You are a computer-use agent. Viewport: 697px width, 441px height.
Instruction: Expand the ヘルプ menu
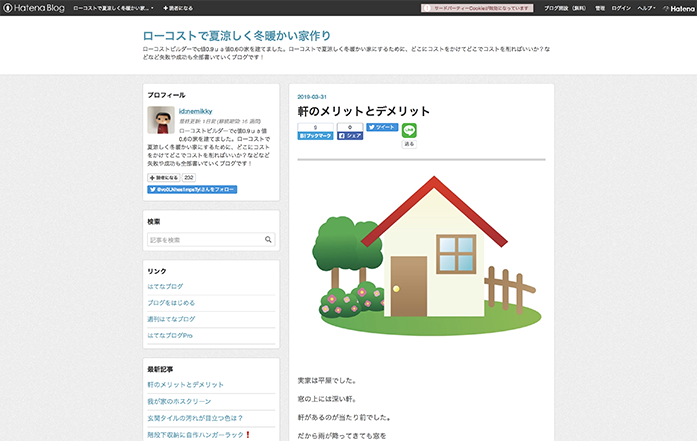(x=646, y=8)
